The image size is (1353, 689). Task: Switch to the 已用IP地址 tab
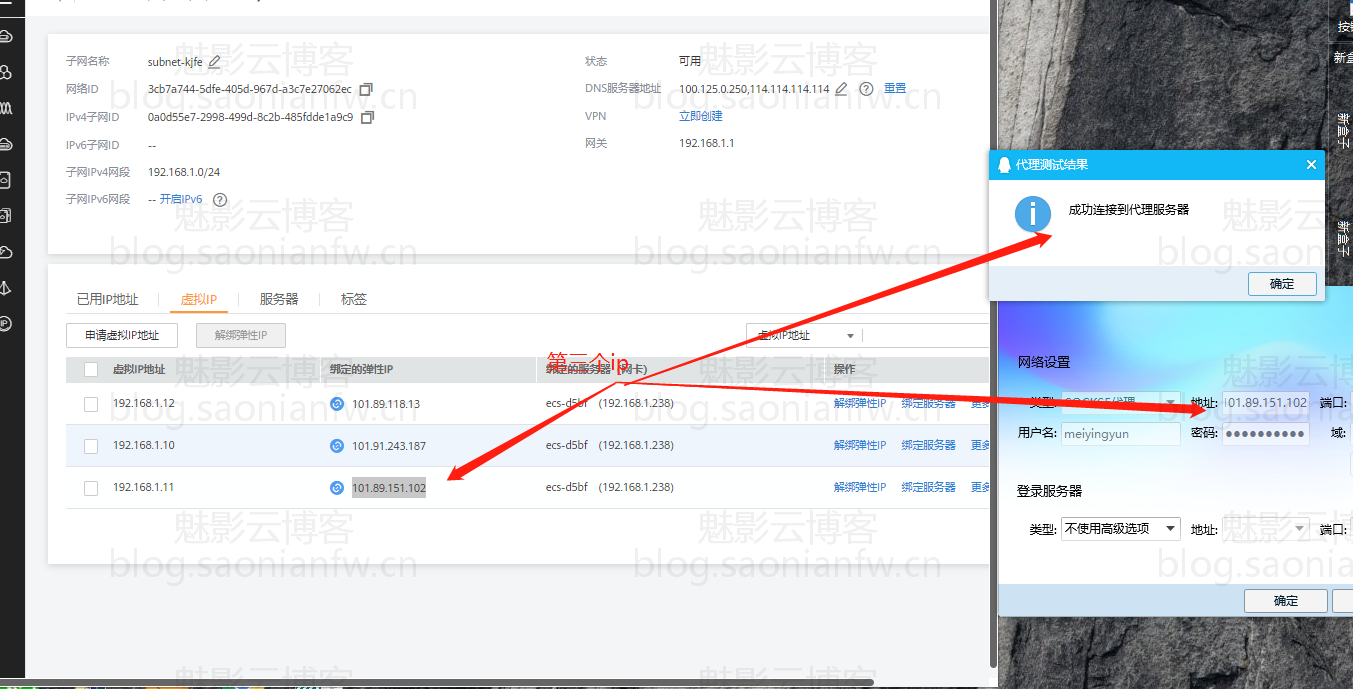tap(108, 299)
